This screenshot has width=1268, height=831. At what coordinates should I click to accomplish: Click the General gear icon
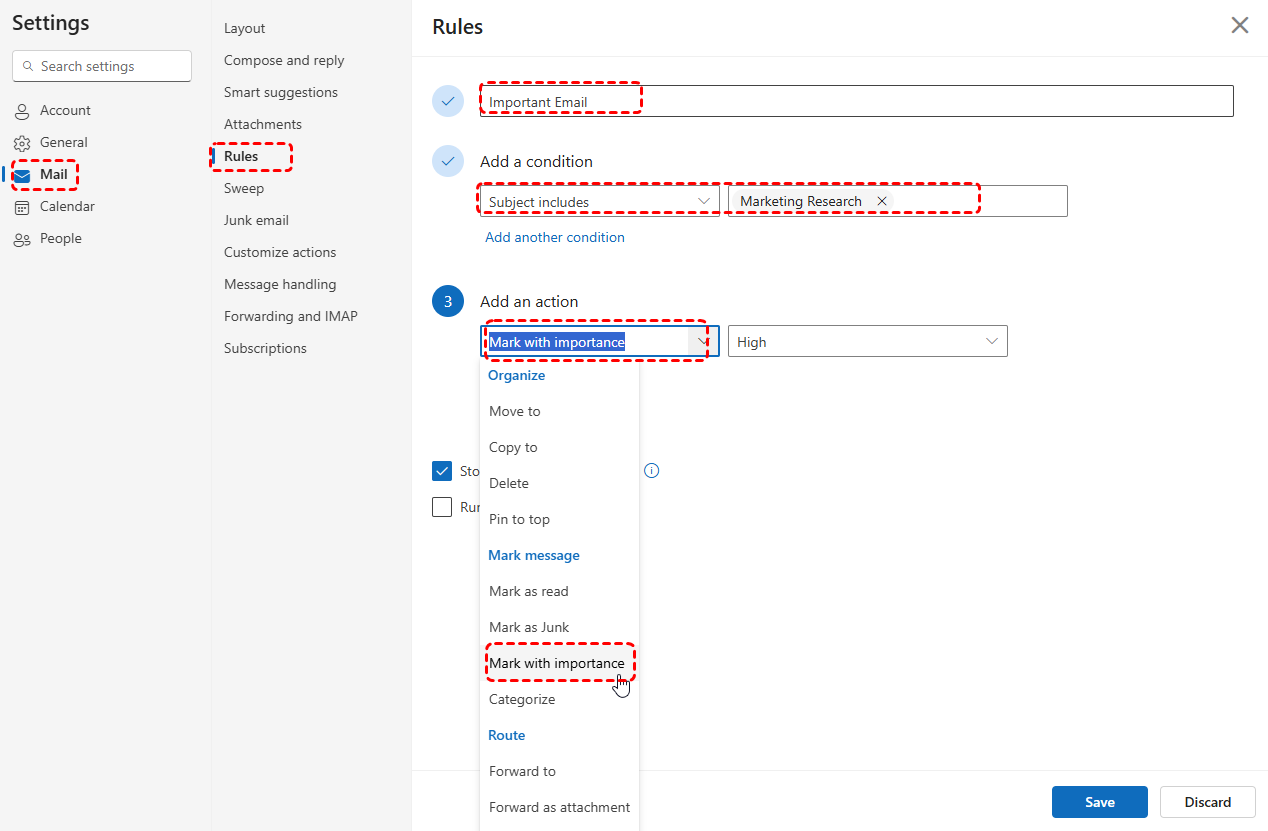tap(22, 143)
